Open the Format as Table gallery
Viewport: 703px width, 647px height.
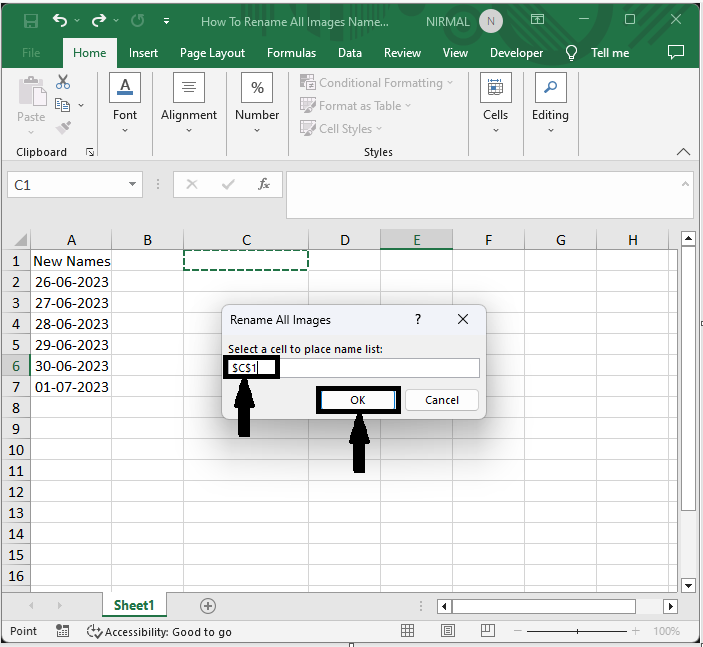click(356, 106)
